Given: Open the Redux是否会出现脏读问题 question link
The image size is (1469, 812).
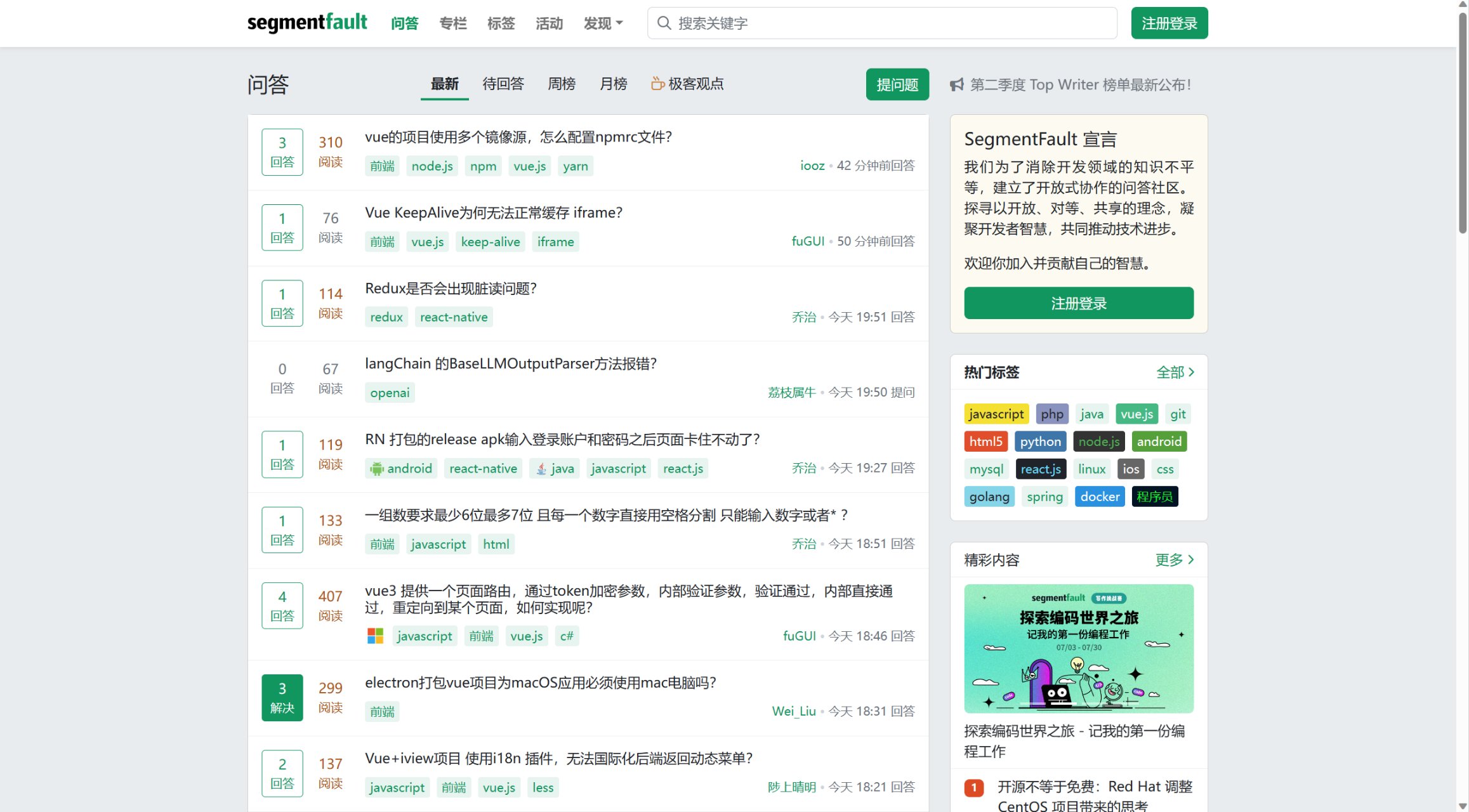Looking at the screenshot, I should (x=451, y=289).
